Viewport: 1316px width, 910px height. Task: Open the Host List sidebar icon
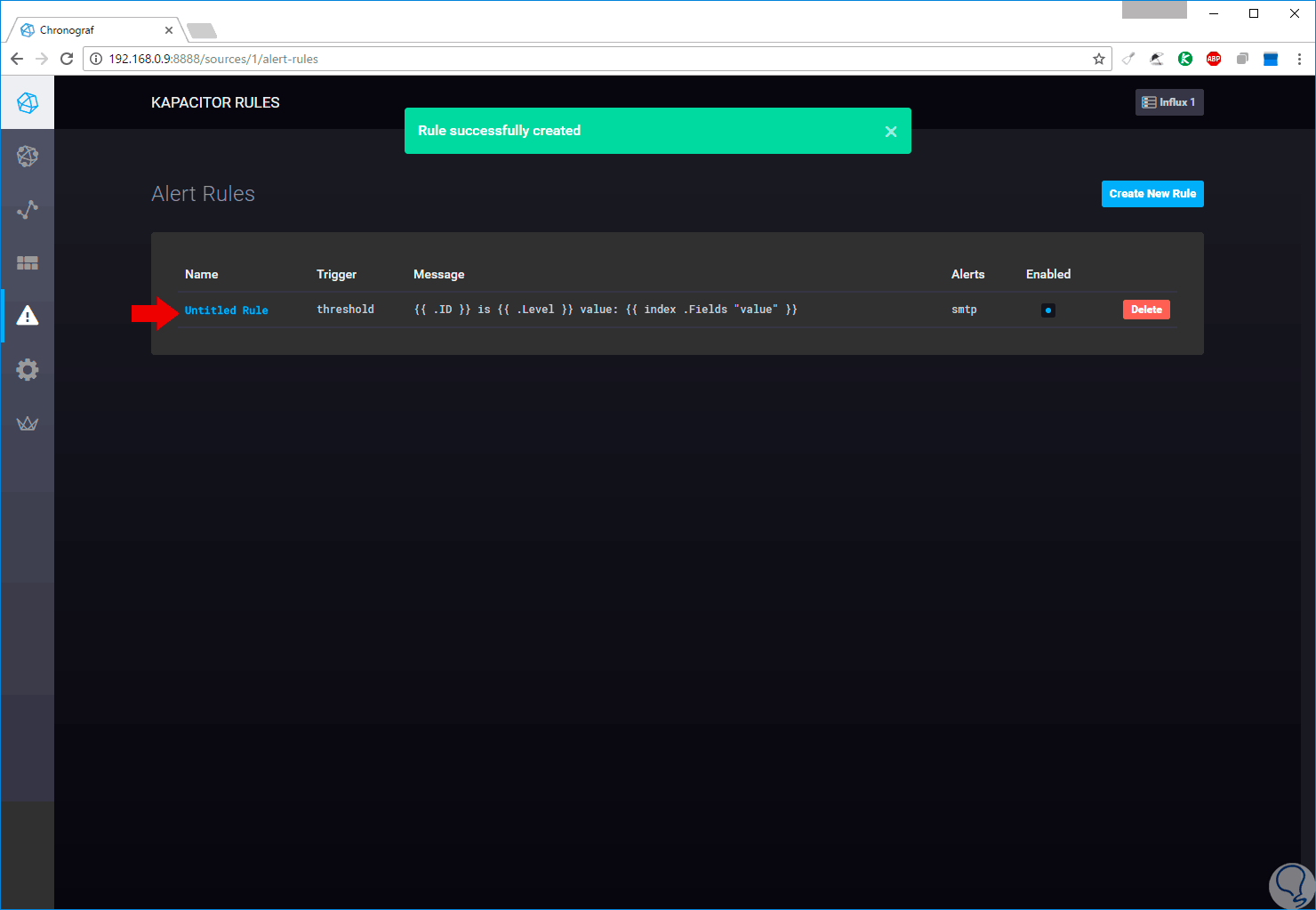click(x=28, y=157)
